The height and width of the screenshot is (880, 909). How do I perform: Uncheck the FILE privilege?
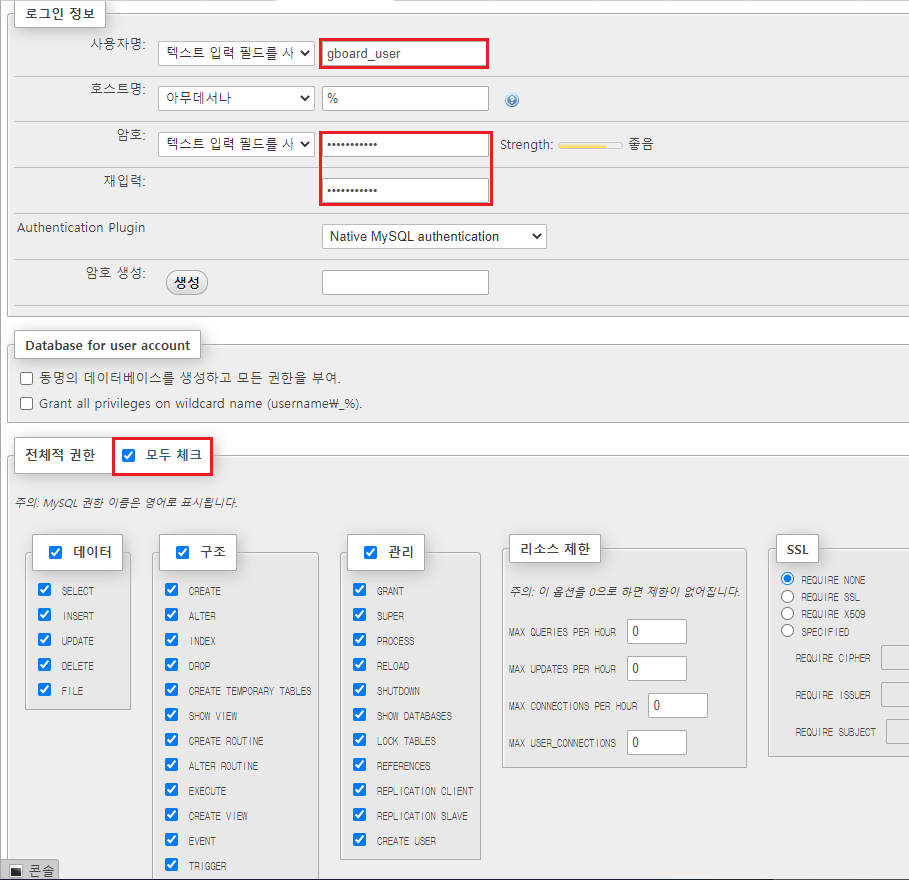coord(45,689)
